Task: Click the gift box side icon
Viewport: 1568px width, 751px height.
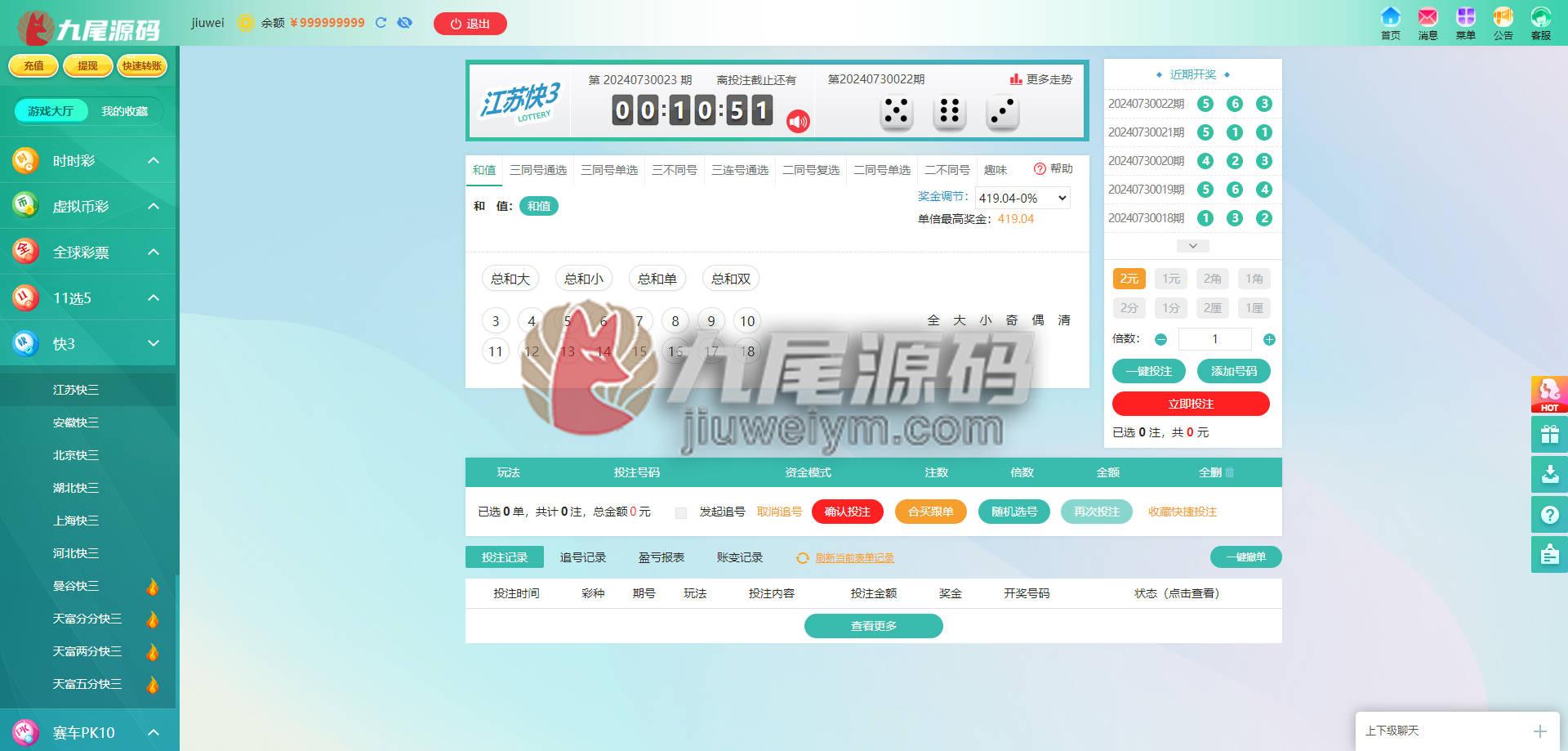Action: pyautogui.click(x=1549, y=435)
